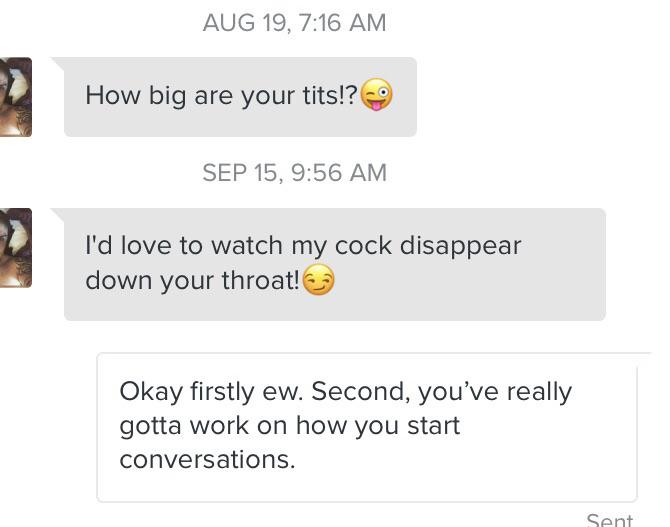The image size is (670, 527).
Task: Click the word "conversations." in the sent reply
Action: pyautogui.click(x=207, y=459)
